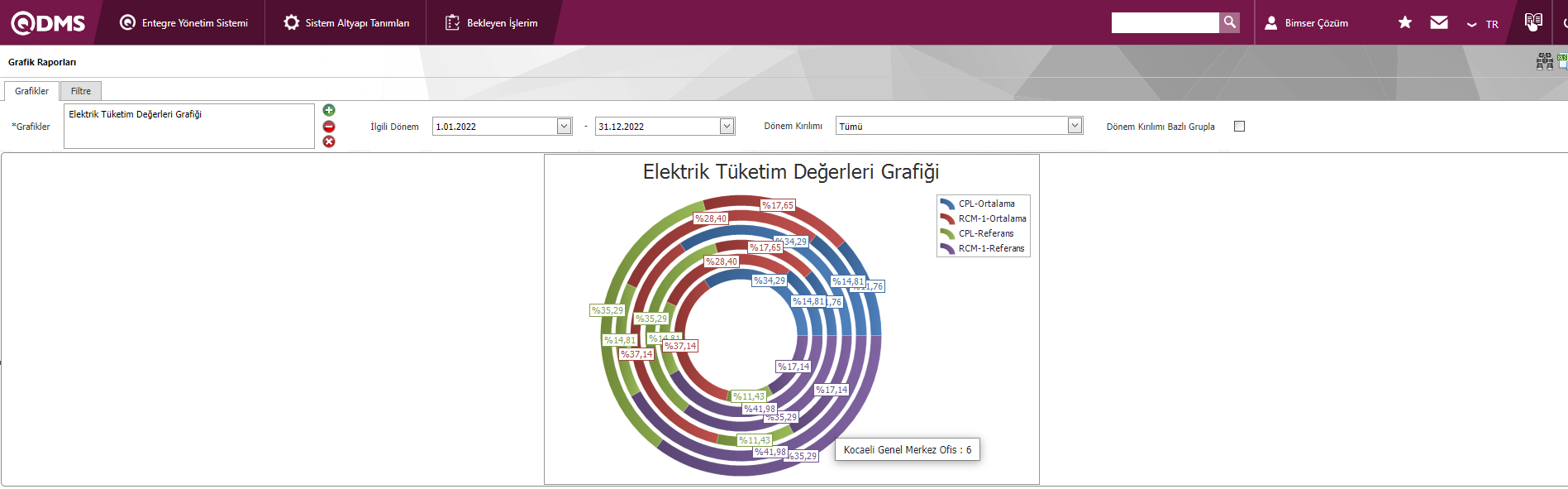Remove chart with red minus icon
This screenshot has height=489, width=1568.
click(x=329, y=126)
